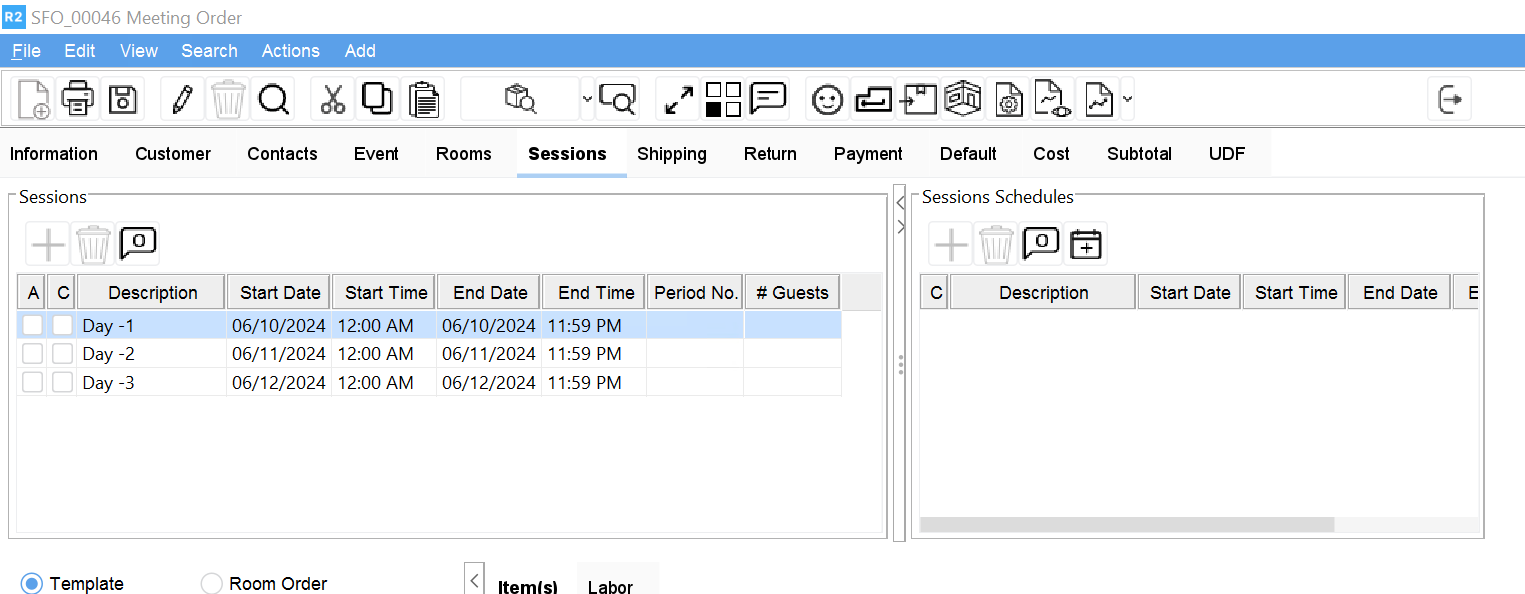Click the expand arrows toolbar icon
The width and height of the screenshot is (1525, 594).
[679, 99]
